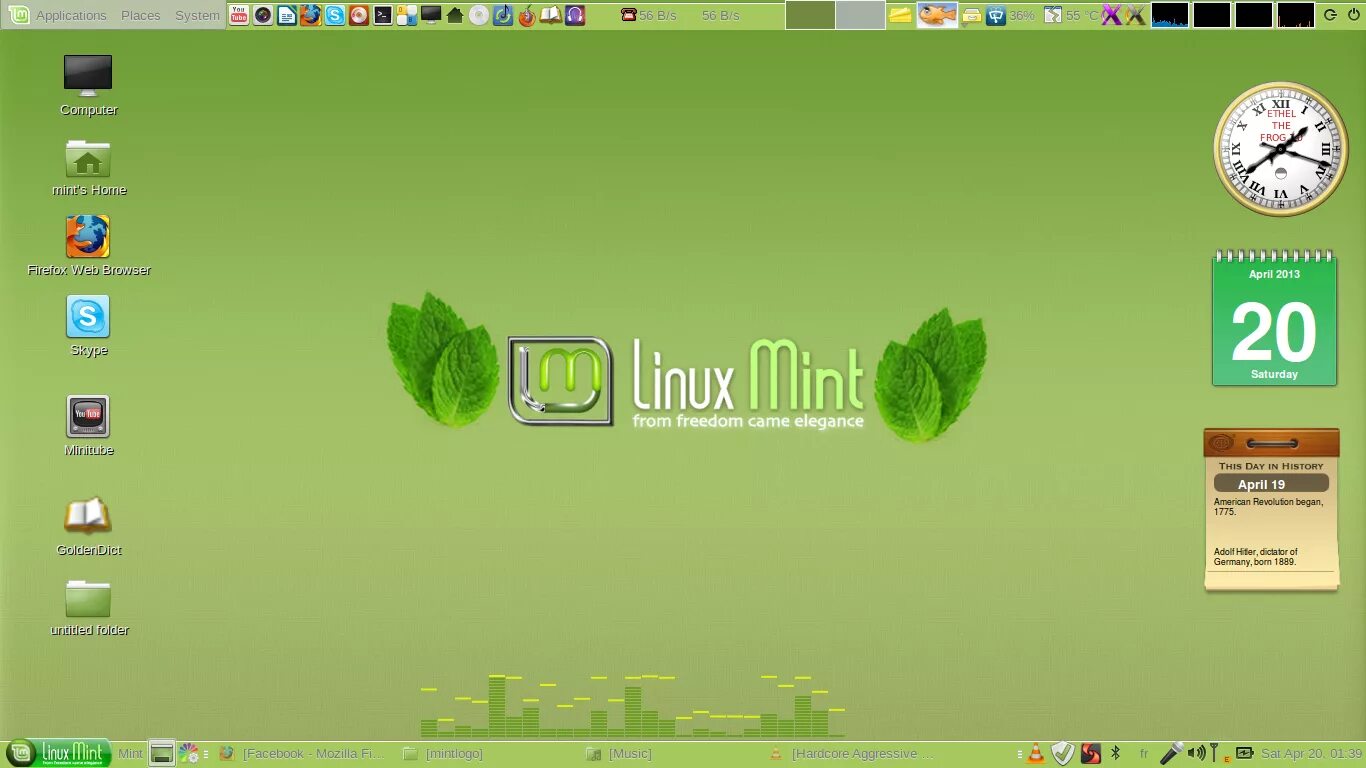Screen dimensions: 1366x768
Task: Click the show desktop button in bottom panel
Action: 161,754
